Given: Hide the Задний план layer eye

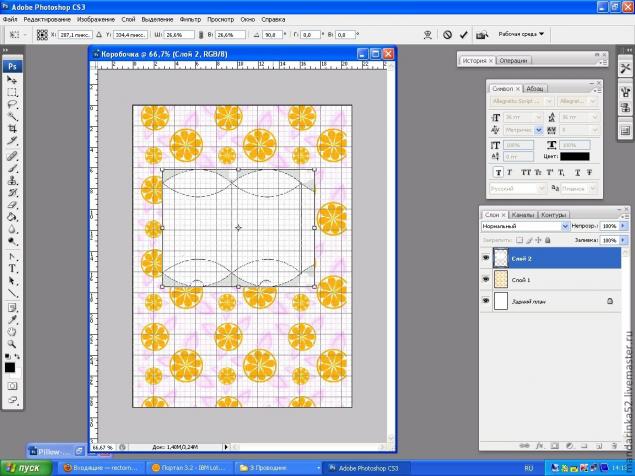Looking at the screenshot, I should 486,301.
